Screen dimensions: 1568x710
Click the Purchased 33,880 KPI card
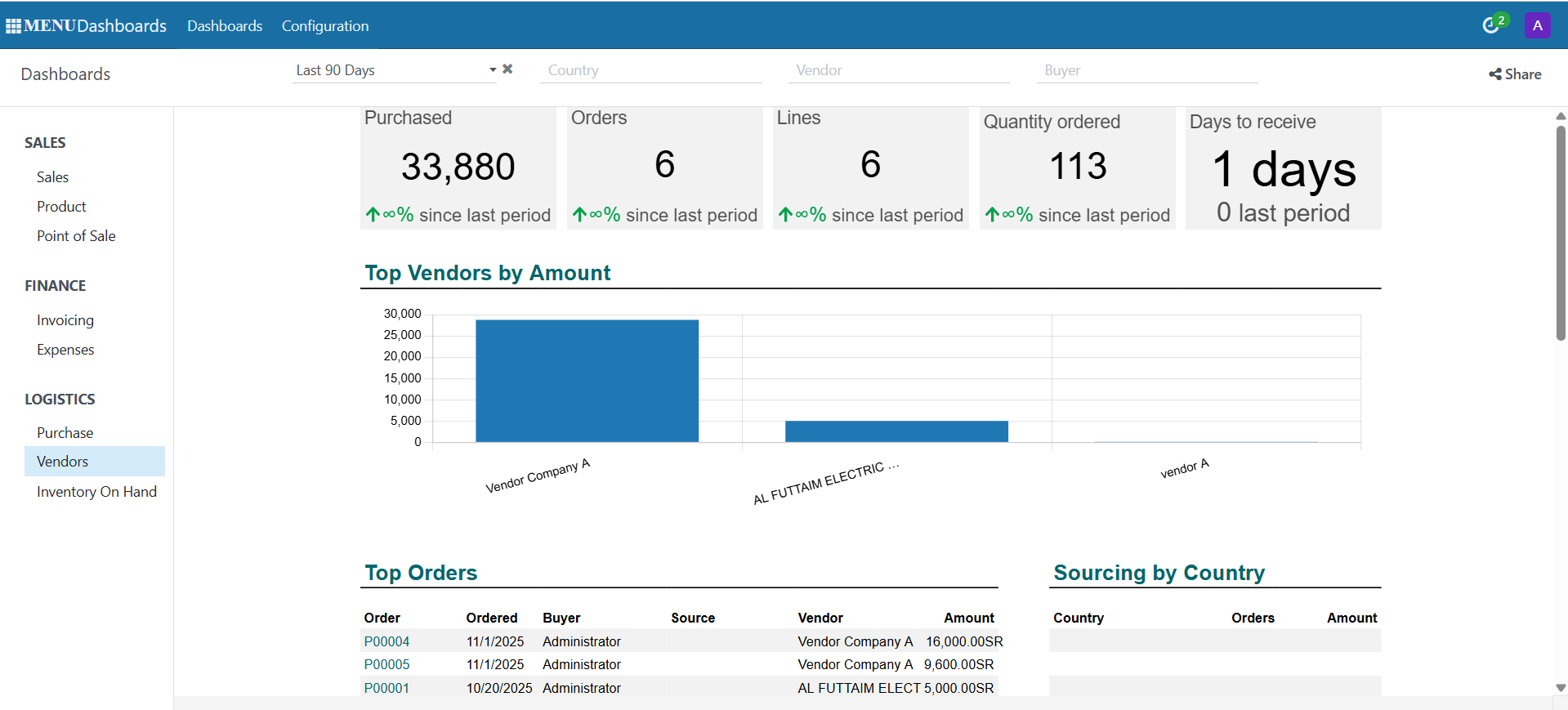pyautogui.click(x=458, y=167)
